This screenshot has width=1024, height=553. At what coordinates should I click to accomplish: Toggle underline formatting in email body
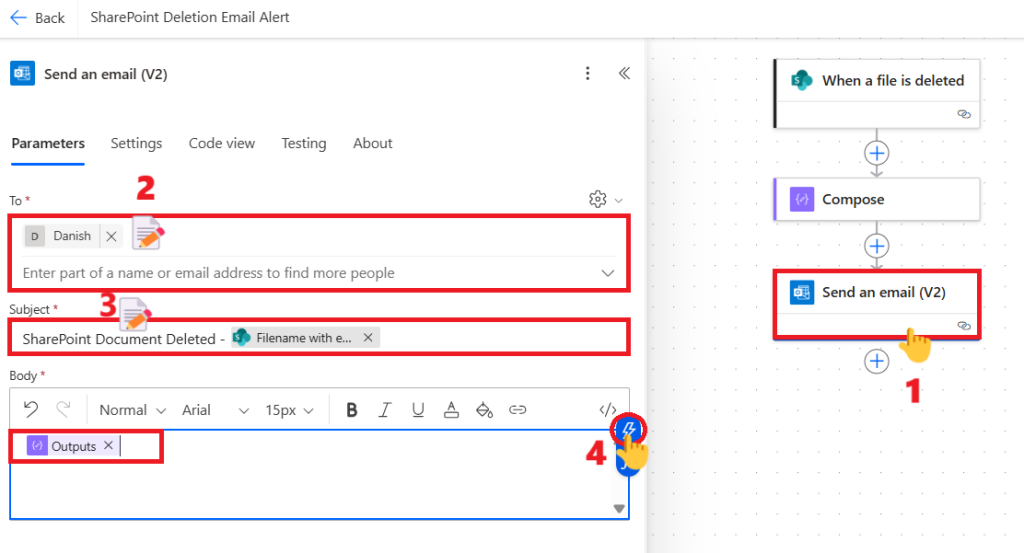(418, 409)
